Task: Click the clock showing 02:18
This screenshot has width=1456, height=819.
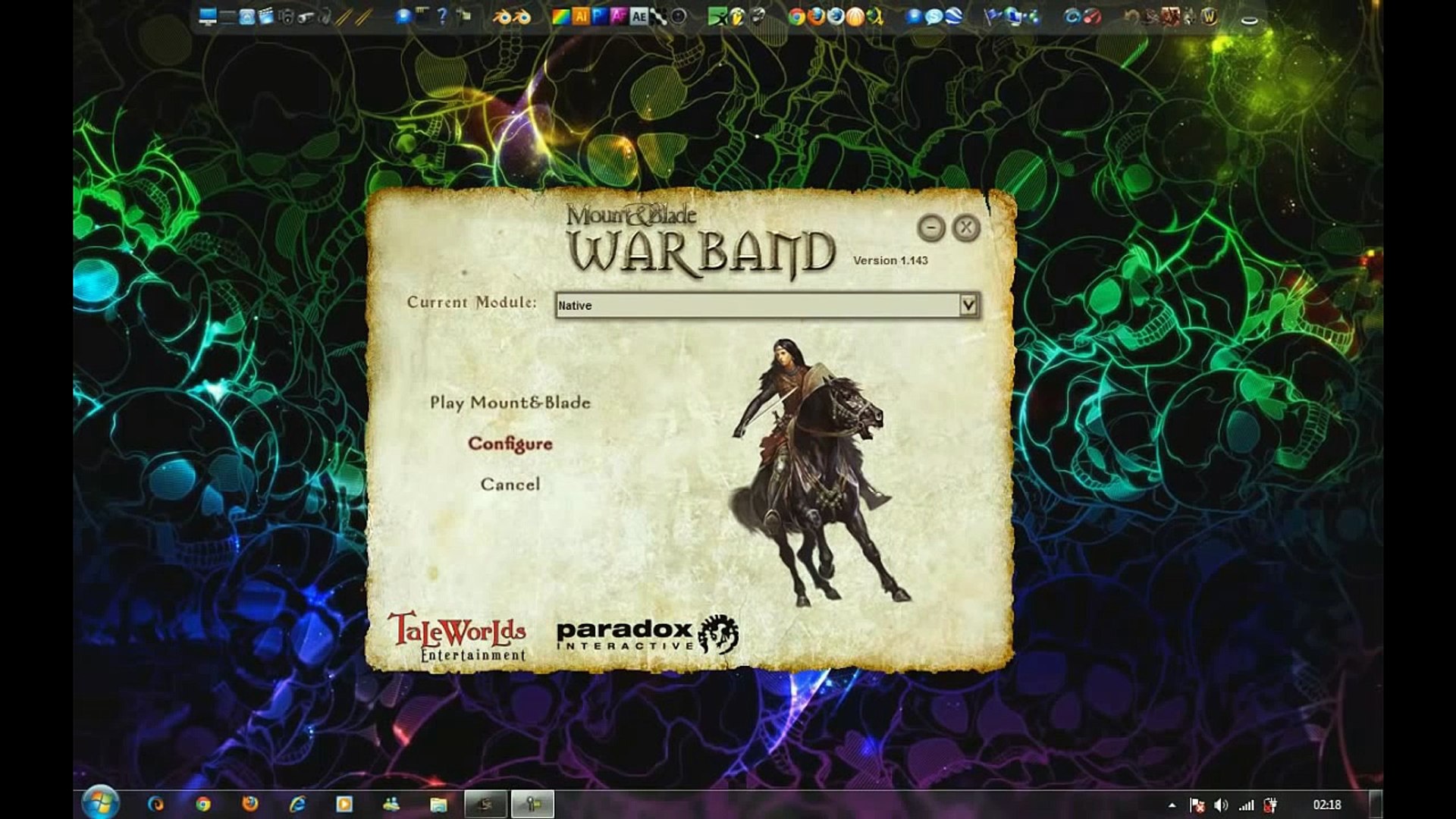Action: coord(1327,805)
